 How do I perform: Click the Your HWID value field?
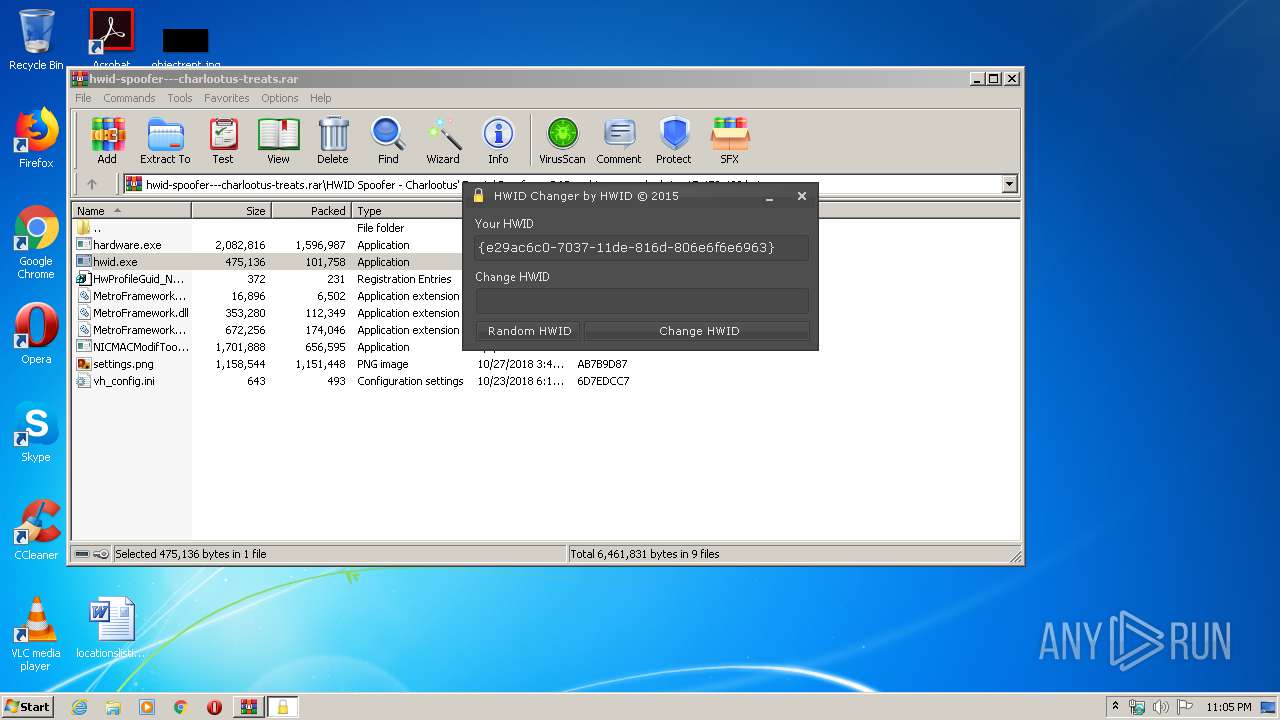pyautogui.click(x=642, y=247)
